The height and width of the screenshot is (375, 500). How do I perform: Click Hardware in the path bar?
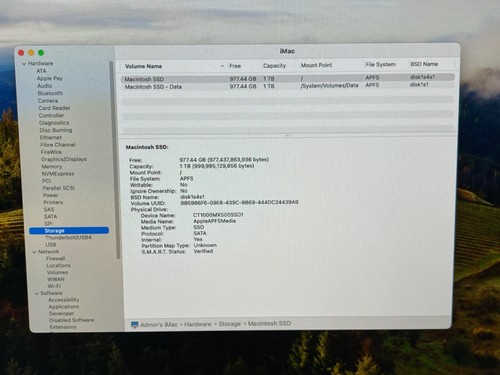[198, 324]
